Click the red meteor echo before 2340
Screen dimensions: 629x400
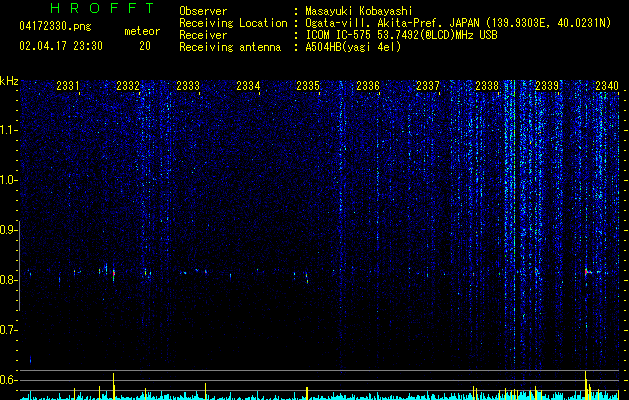click(x=586, y=272)
